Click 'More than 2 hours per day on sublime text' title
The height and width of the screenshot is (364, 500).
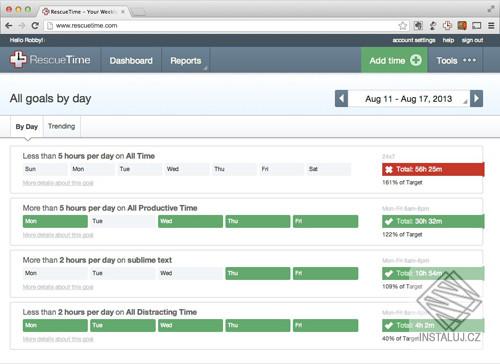[x=97, y=260]
